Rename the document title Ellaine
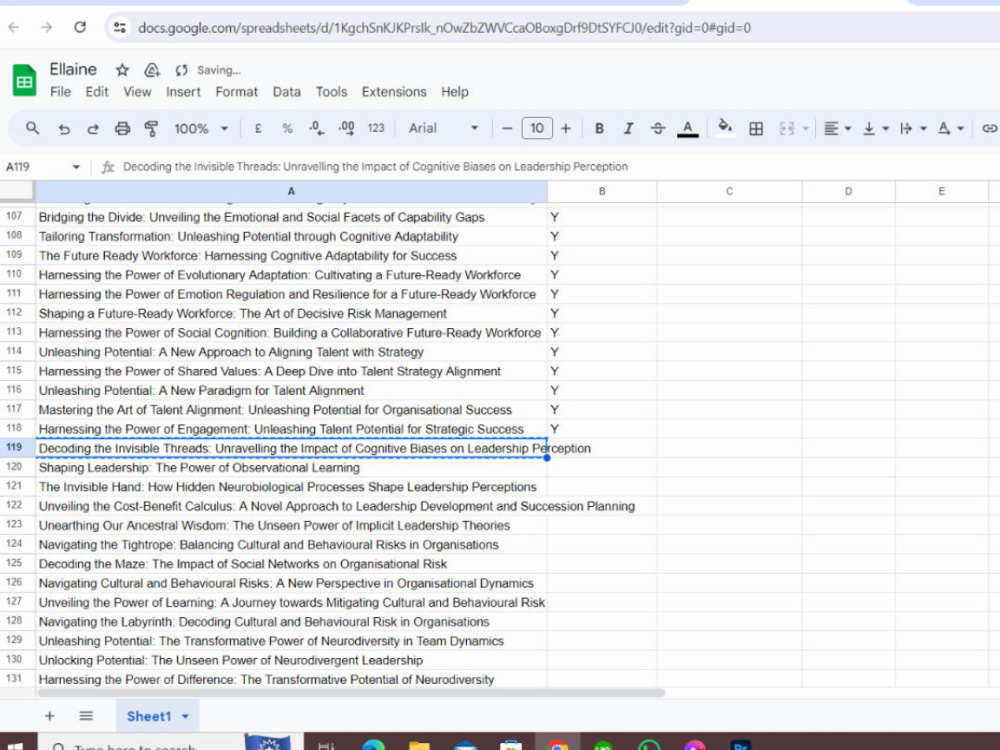Screen dimensions: 1000x750 (x=73, y=70)
